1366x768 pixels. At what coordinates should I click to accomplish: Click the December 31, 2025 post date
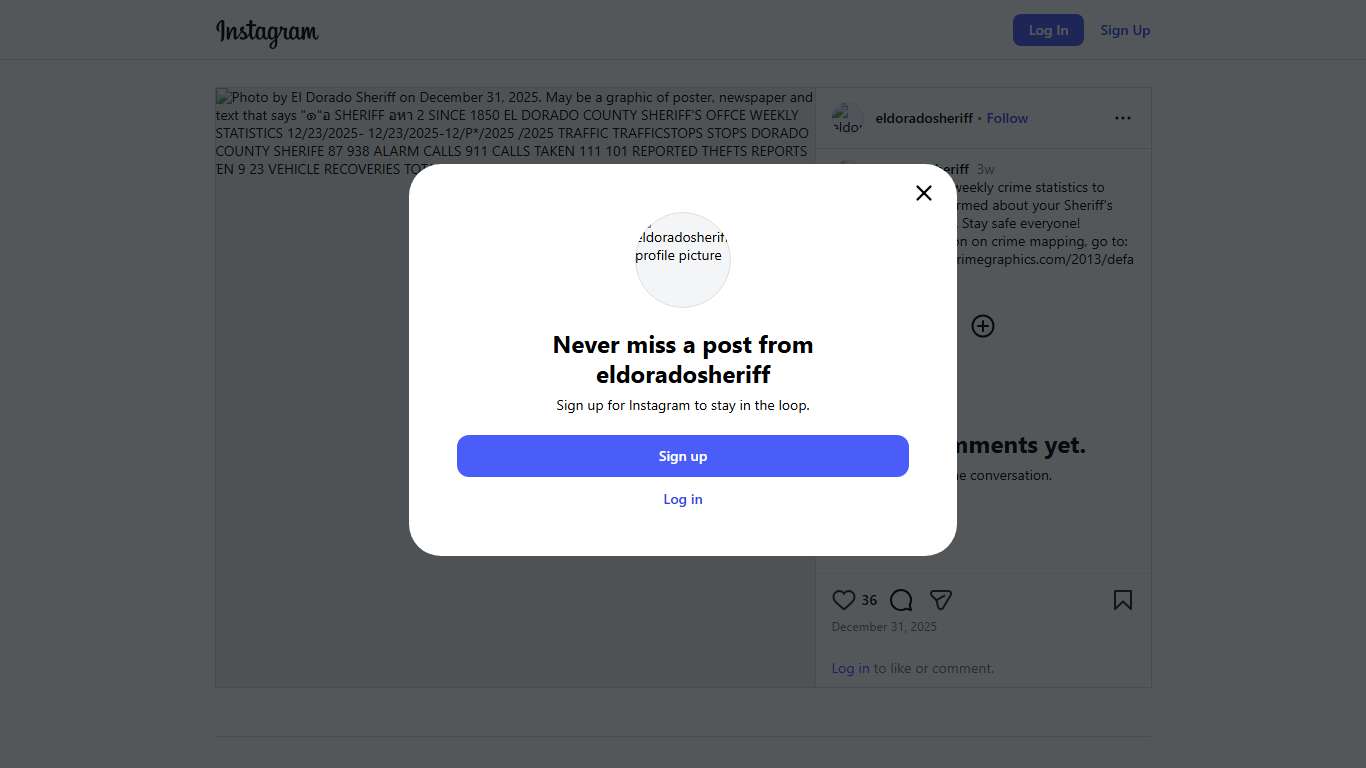(884, 627)
